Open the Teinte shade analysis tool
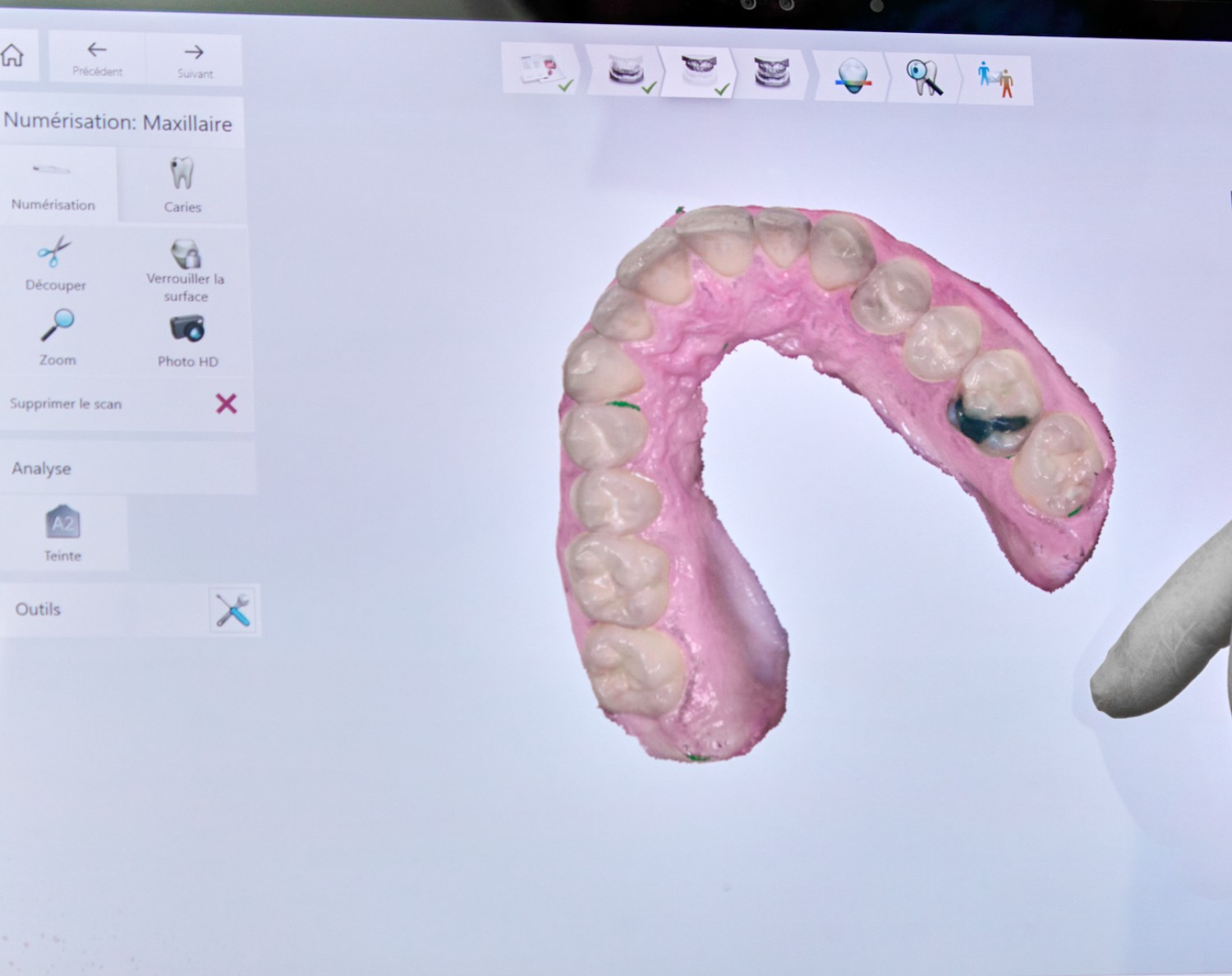1232x976 pixels. (63, 533)
